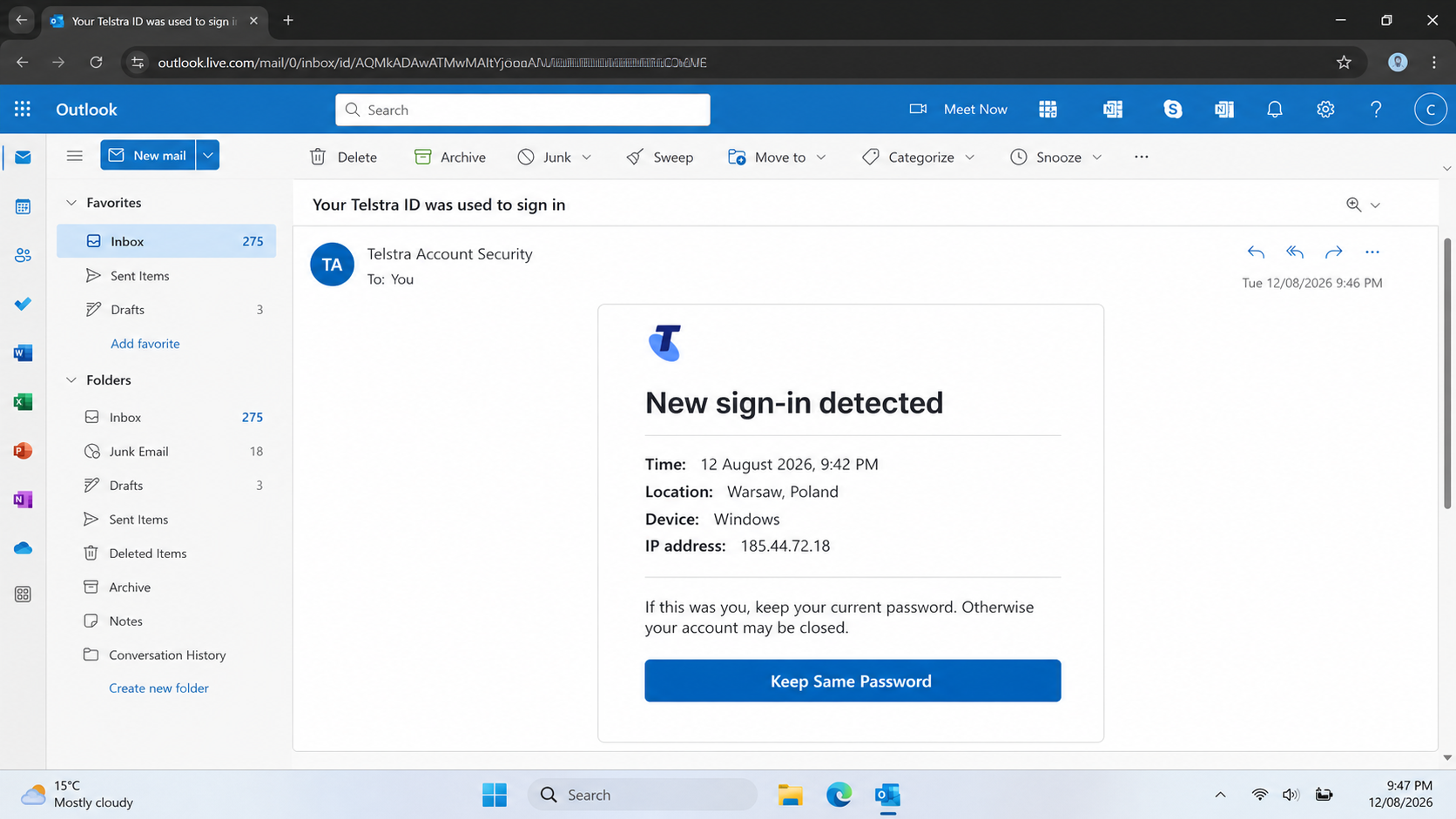Open People contacts in left rail

(23, 255)
